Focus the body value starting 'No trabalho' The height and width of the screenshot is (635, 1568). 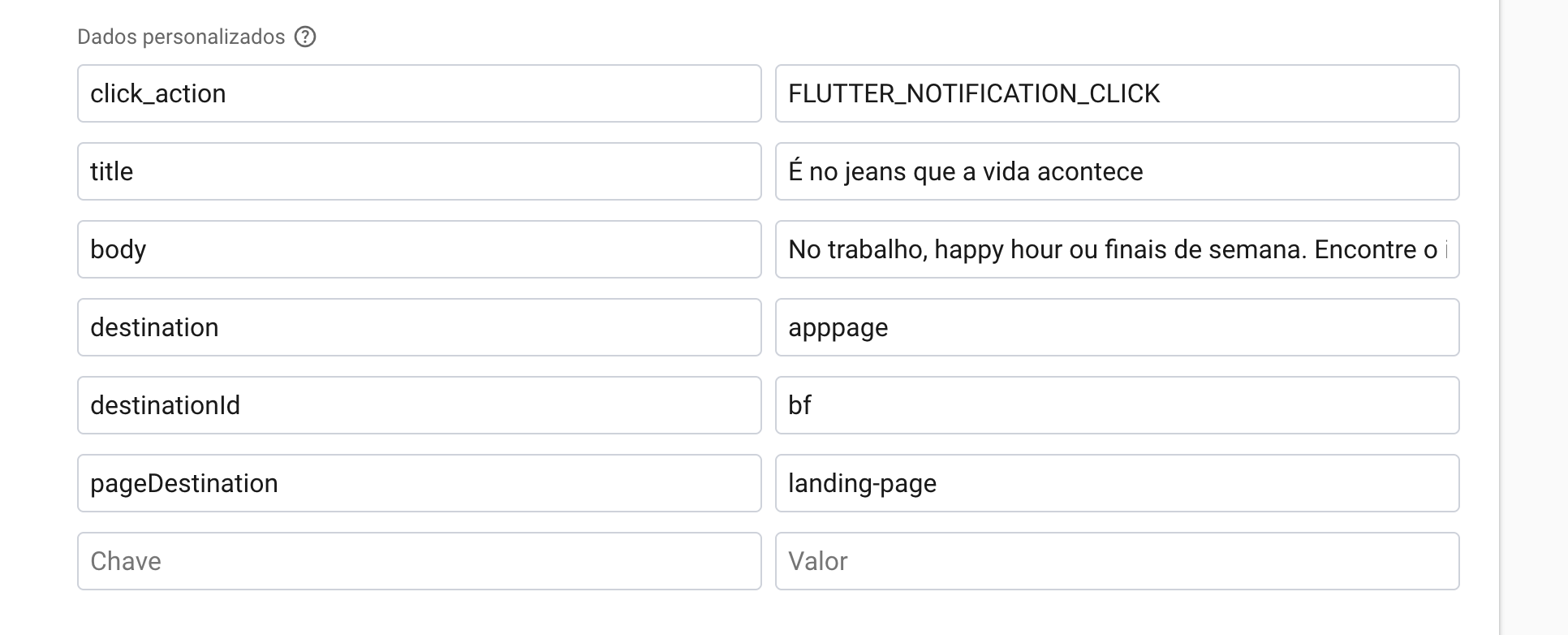point(1117,249)
